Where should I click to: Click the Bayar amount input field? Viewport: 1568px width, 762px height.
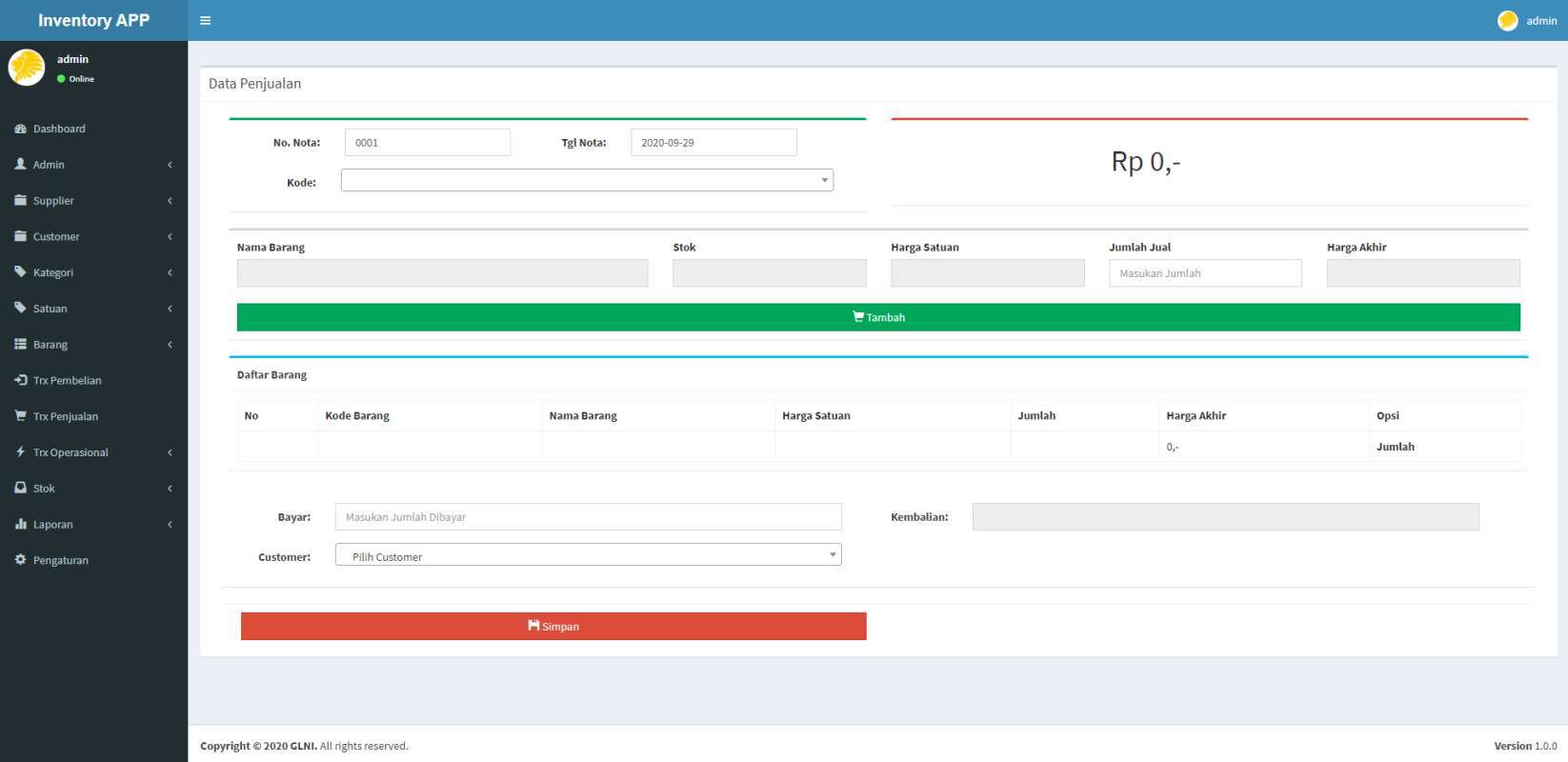click(x=588, y=517)
